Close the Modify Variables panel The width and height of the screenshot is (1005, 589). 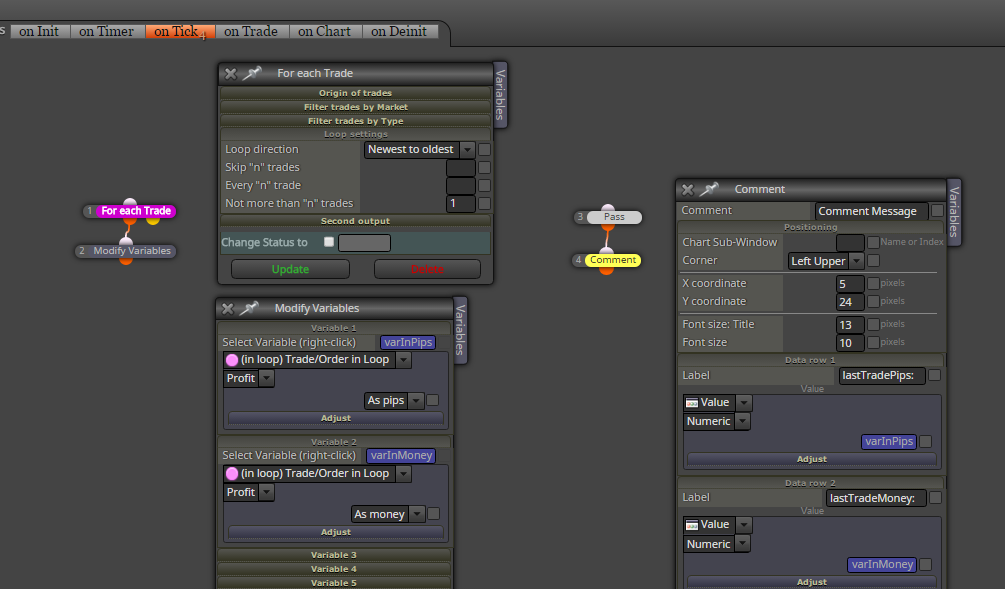point(228,308)
